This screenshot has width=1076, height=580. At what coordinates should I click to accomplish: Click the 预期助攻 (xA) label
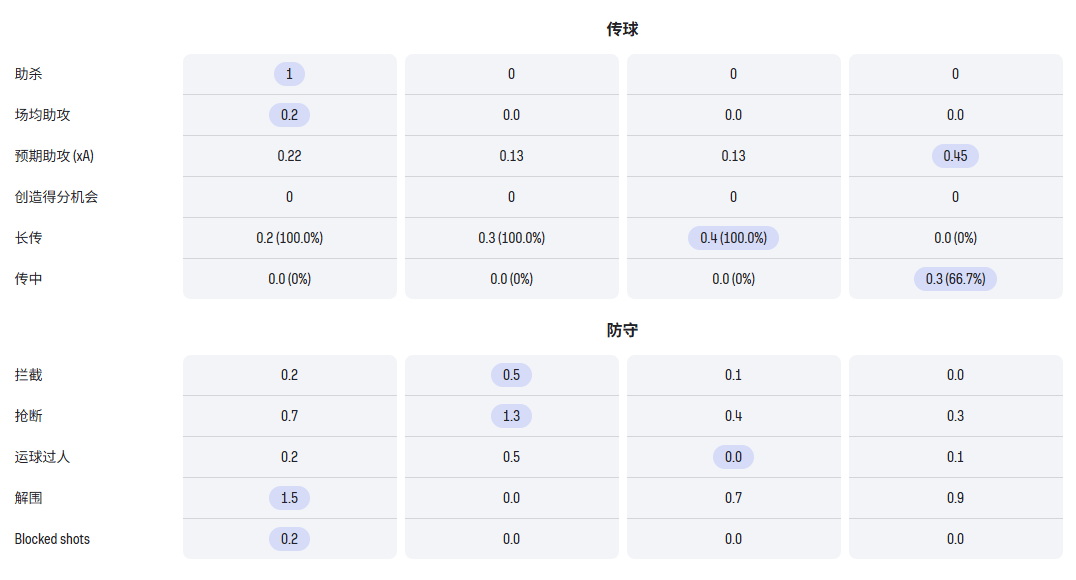54,156
